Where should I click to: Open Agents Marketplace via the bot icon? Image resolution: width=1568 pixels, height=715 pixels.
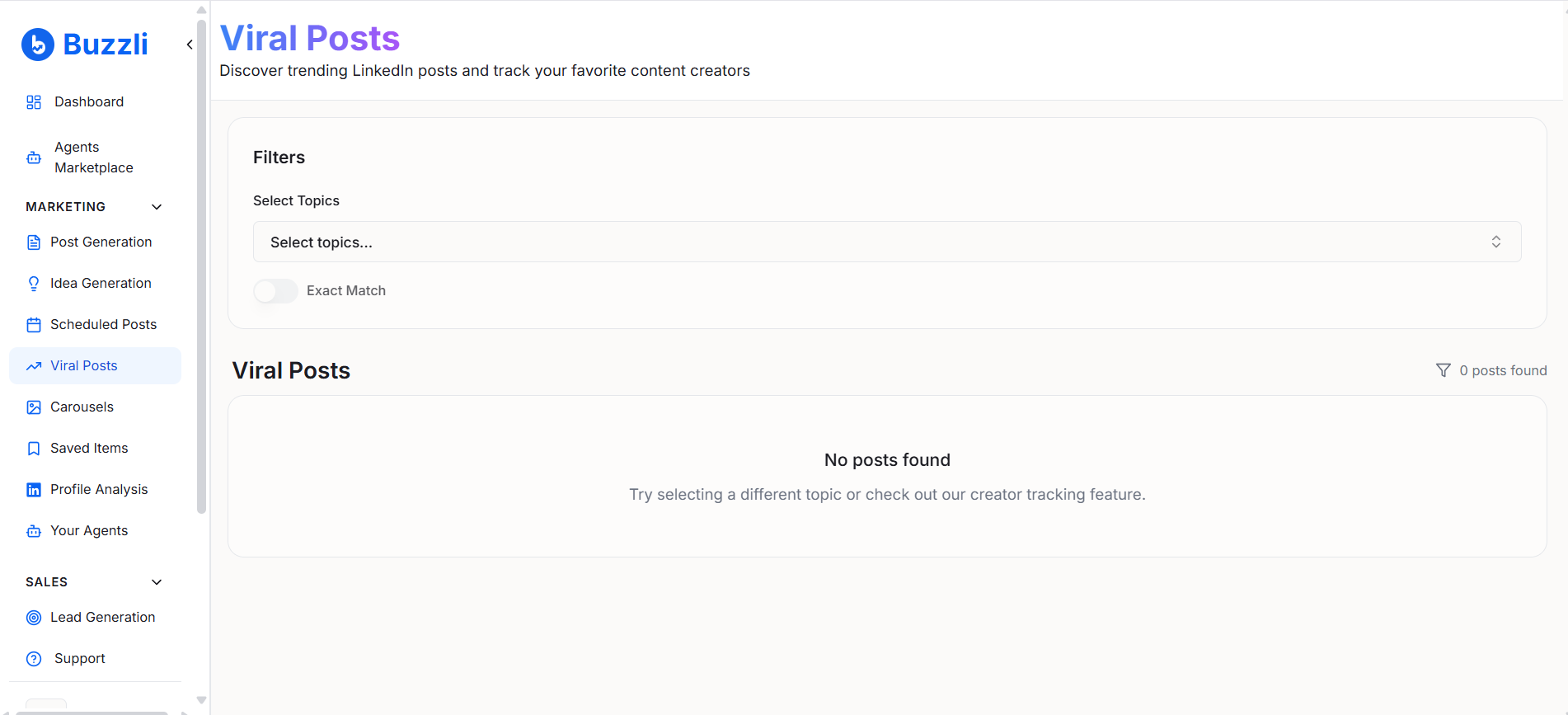pyautogui.click(x=33, y=157)
